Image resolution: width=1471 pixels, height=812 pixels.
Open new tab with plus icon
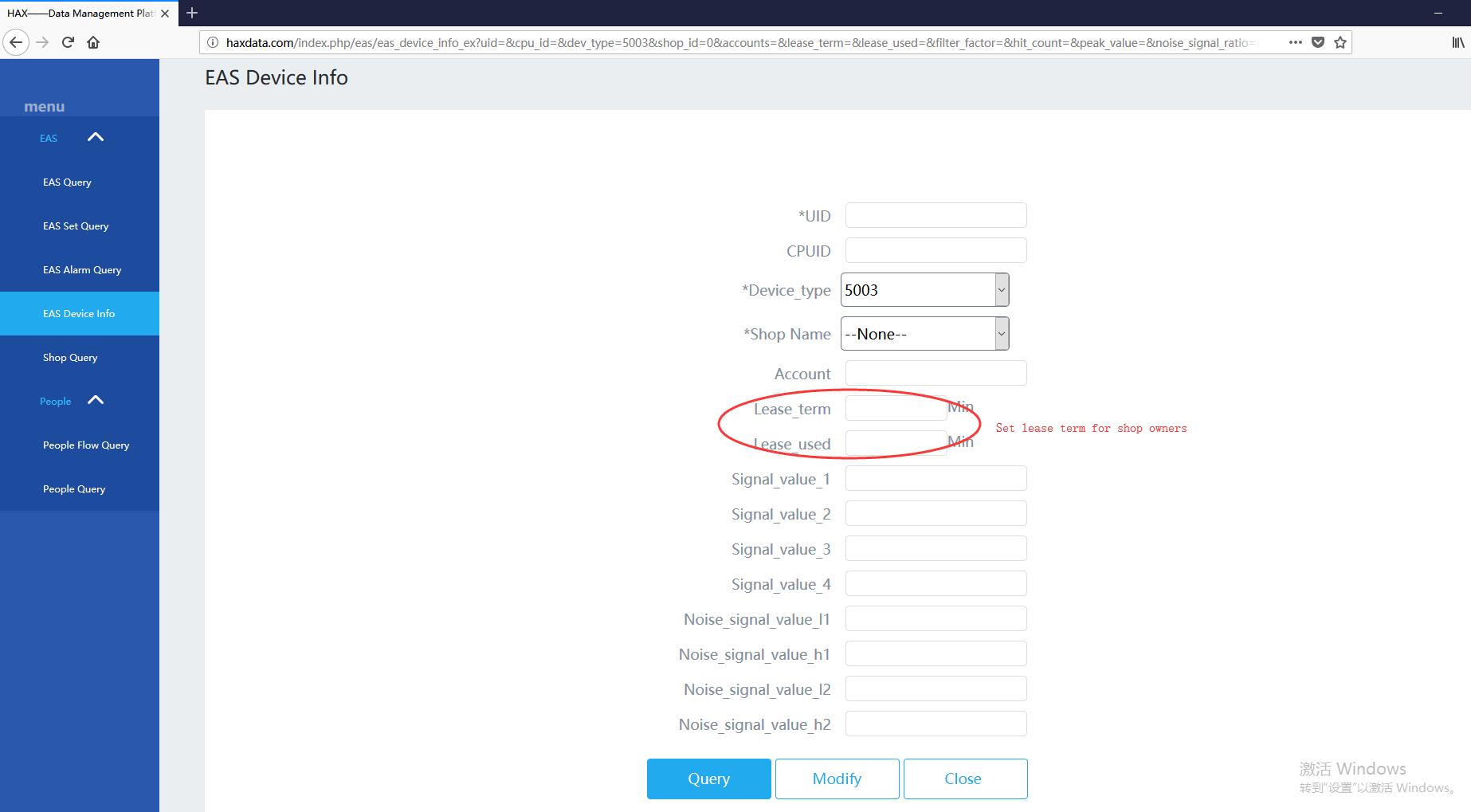tap(192, 13)
